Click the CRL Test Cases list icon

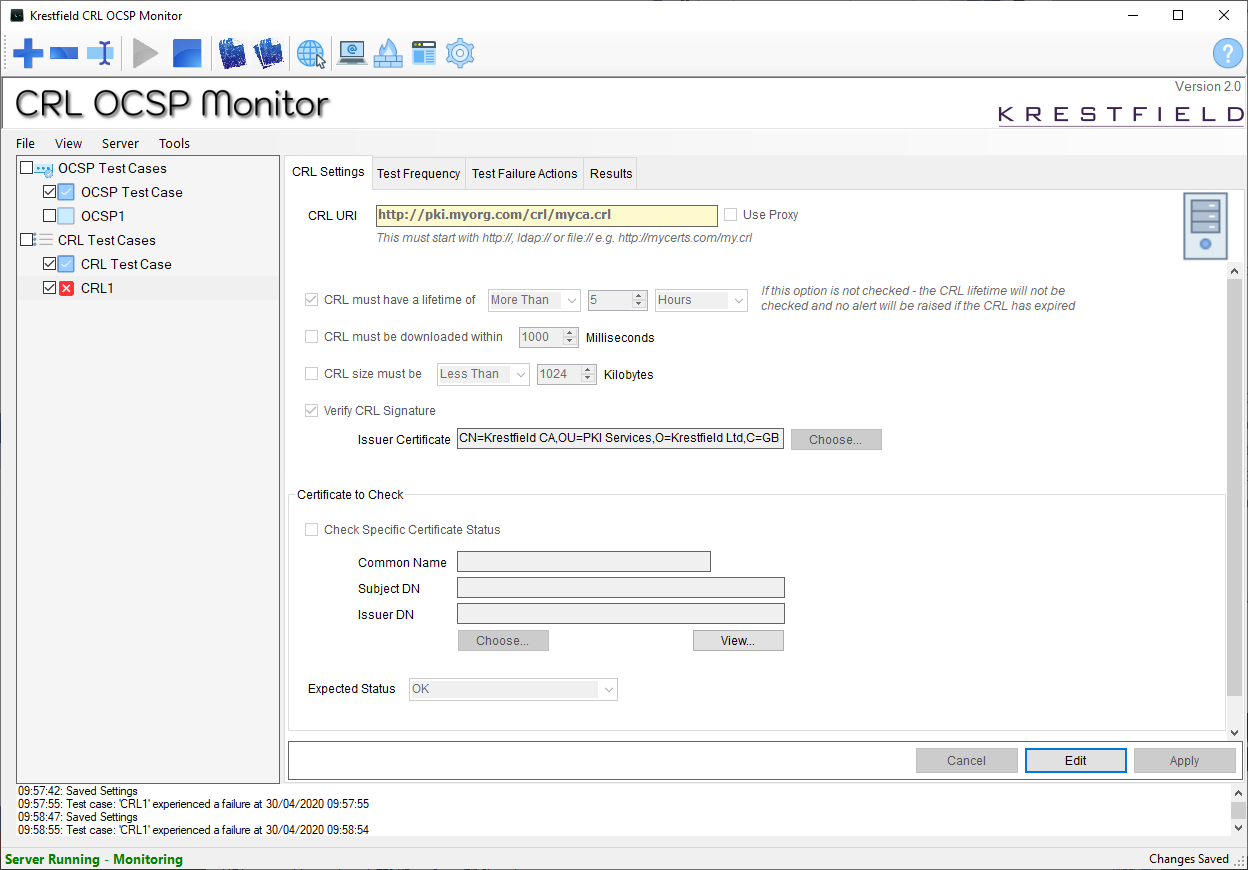(44, 240)
